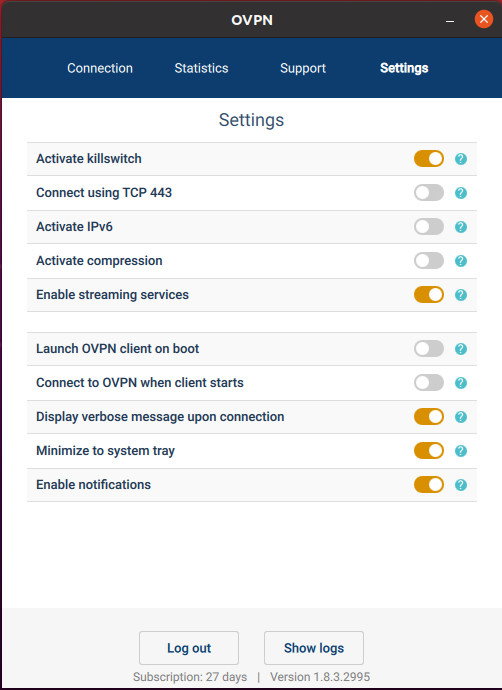502x690 pixels.
Task: Enable Connect using TCP 443 toggle
Action: click(x=429, y=193)
